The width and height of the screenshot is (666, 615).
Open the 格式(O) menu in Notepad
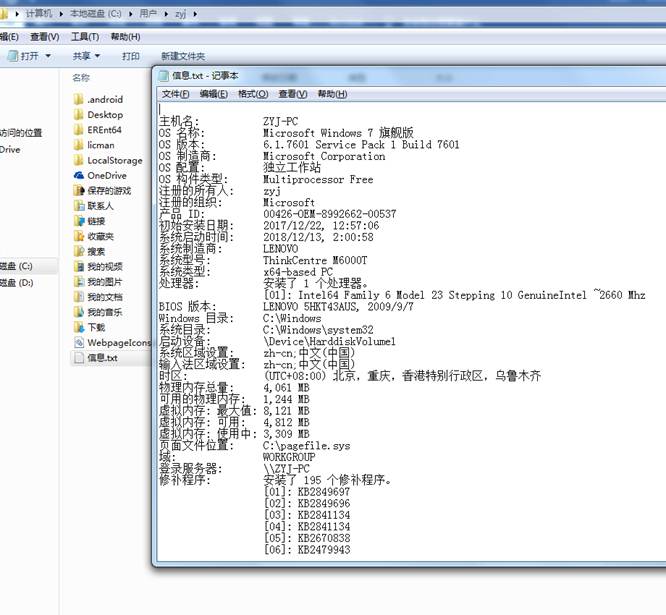pos(253,94)
